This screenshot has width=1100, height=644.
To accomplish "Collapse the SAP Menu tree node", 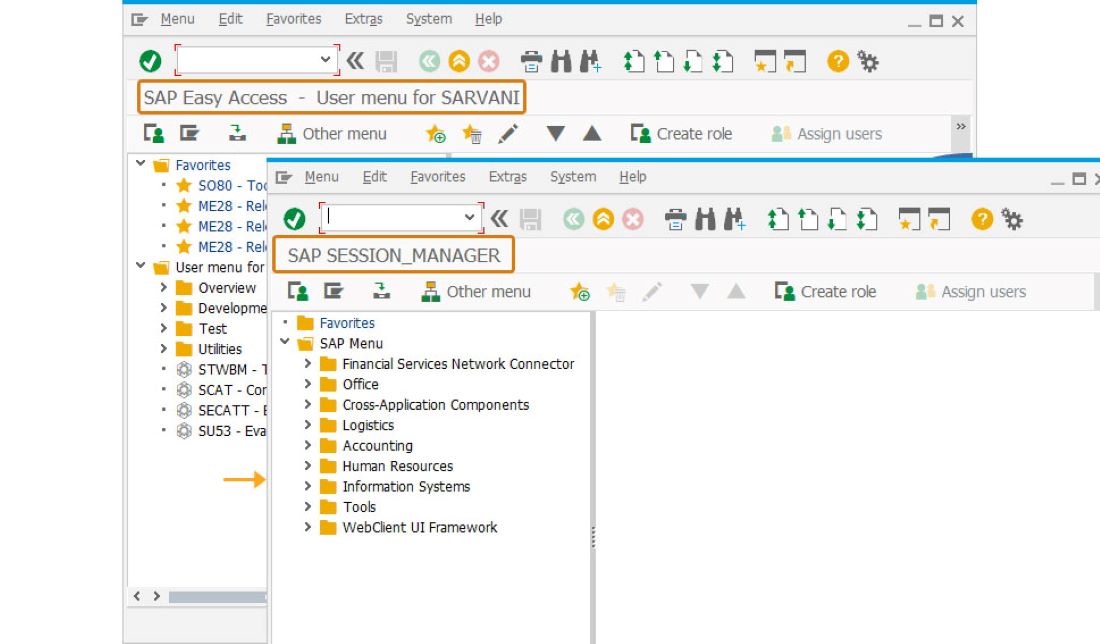I will click(x=285, y=342).
